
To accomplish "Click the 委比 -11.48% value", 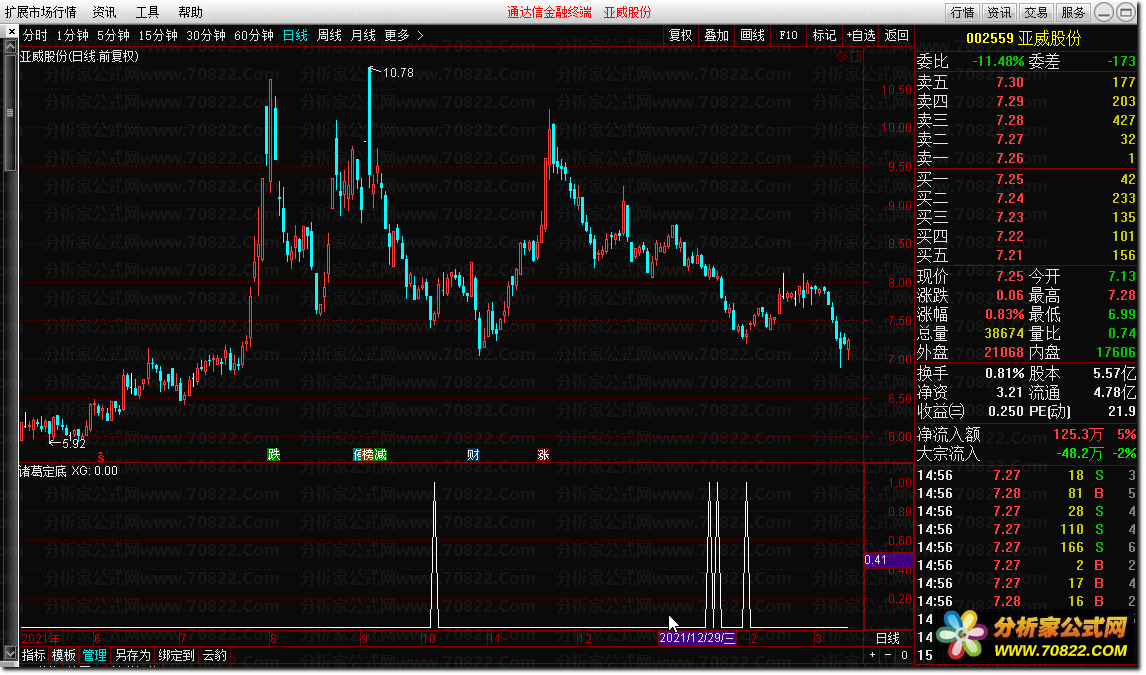I will point(998,62).
